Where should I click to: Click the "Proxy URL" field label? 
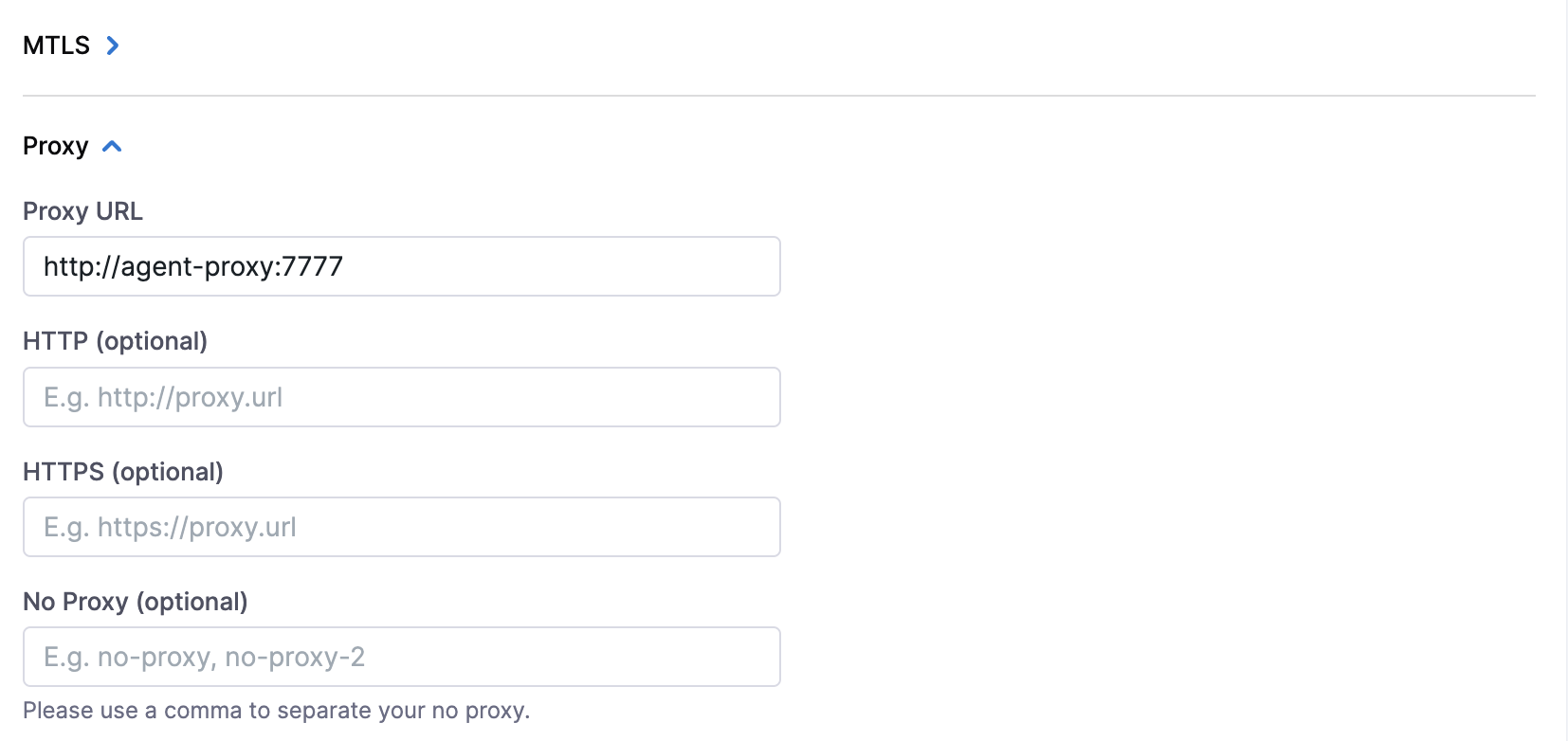click(82, 211)
